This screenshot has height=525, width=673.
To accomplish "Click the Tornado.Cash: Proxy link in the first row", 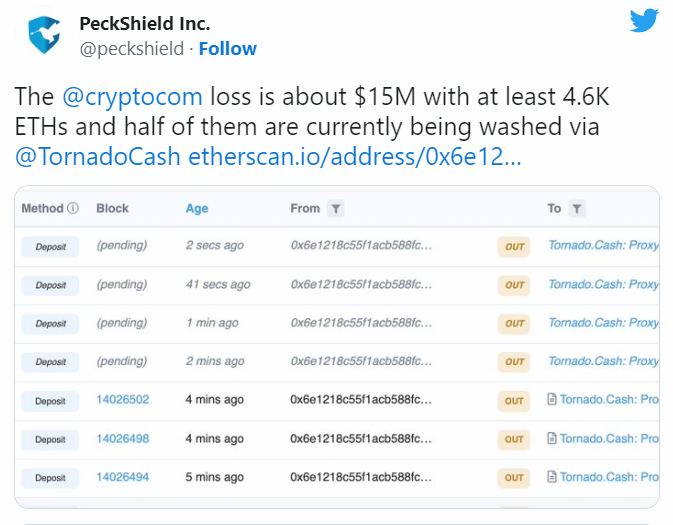I will coord(603,246).
